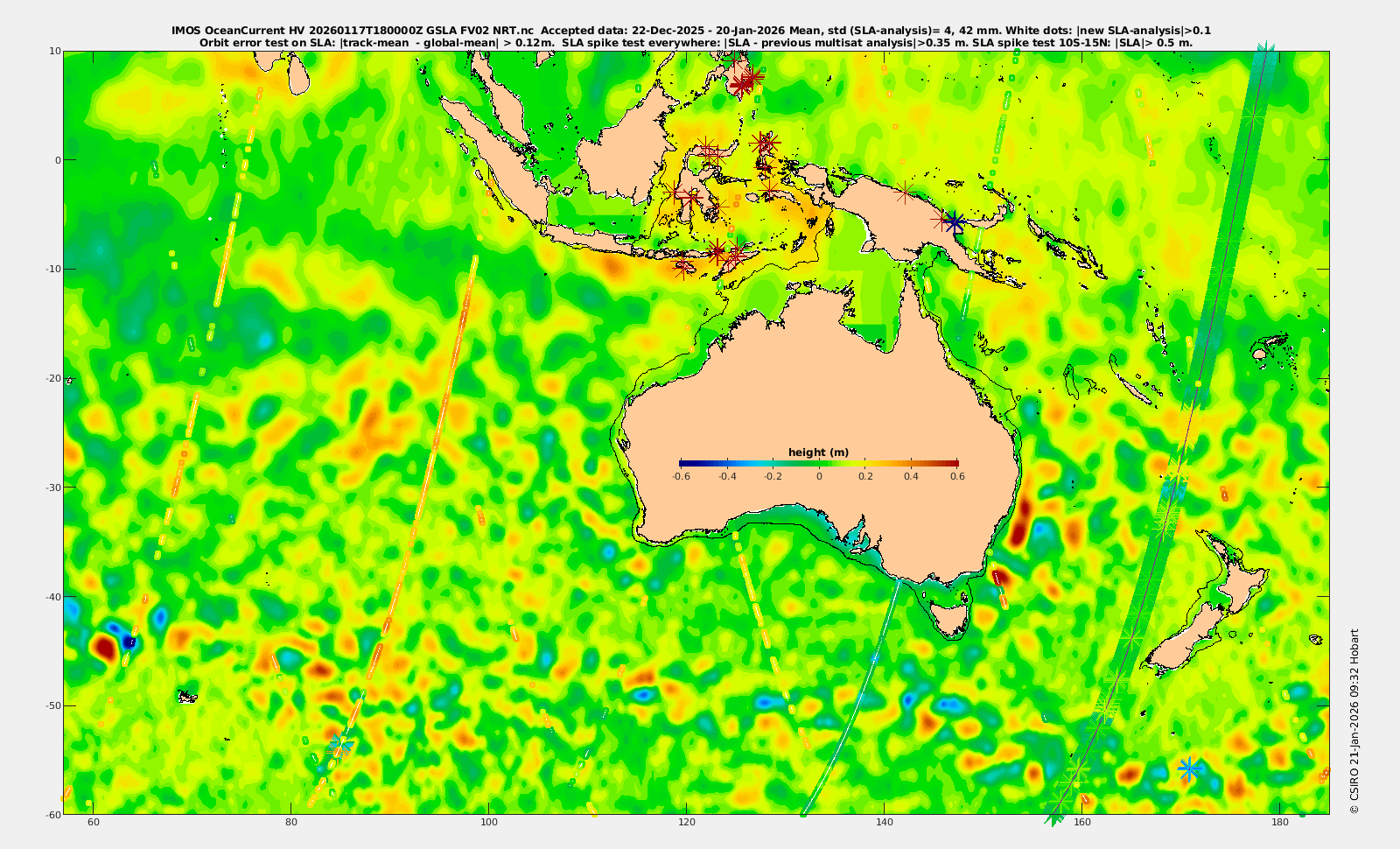
Task: Click the y-axis tick label '-50'
Action: point(52,705)
